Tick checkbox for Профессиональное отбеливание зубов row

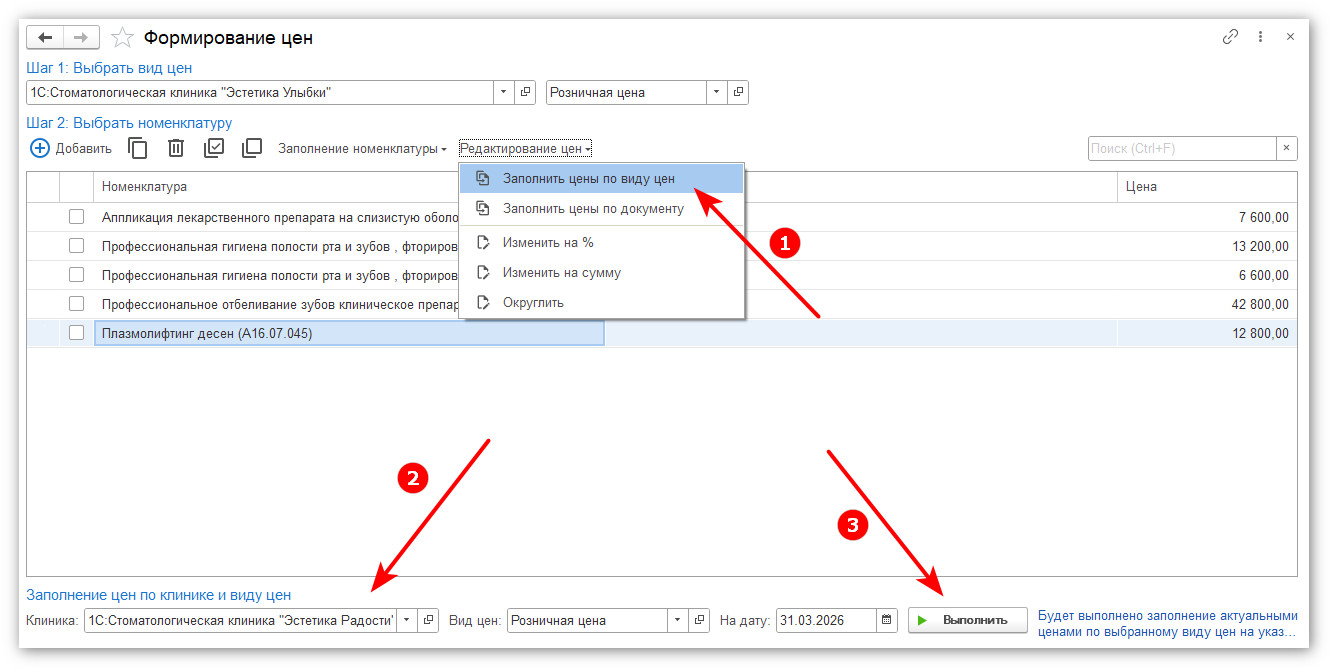tap(77, 304)
